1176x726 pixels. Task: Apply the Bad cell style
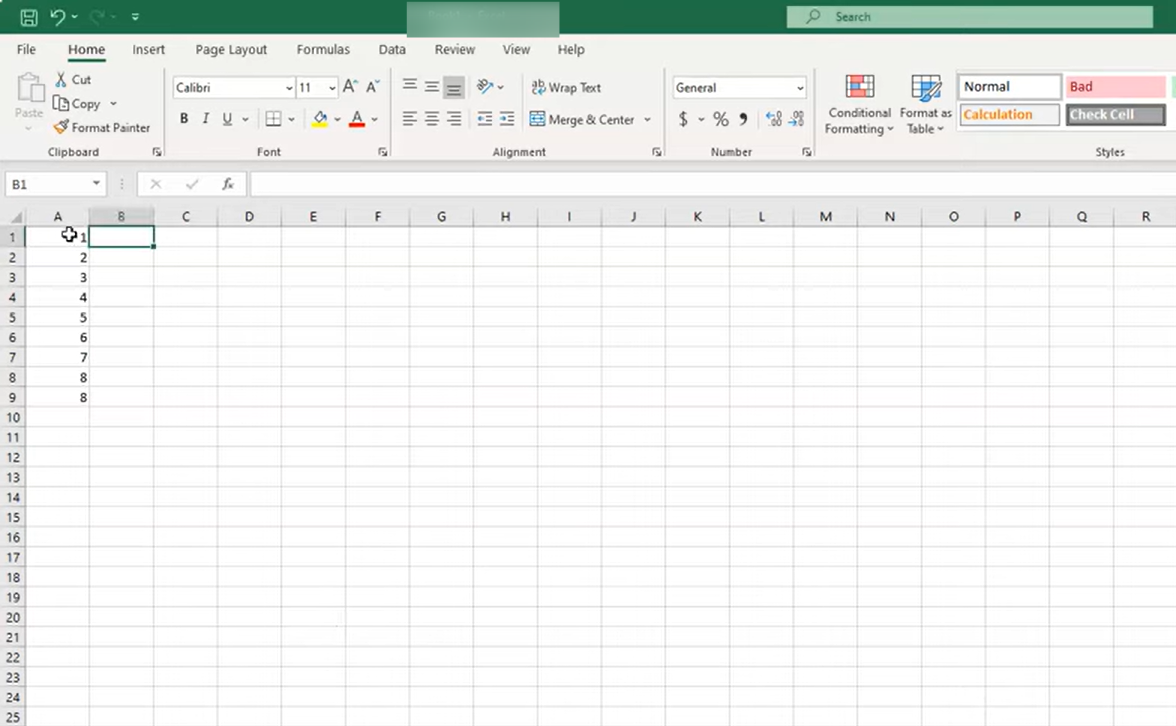point(1114,87)
